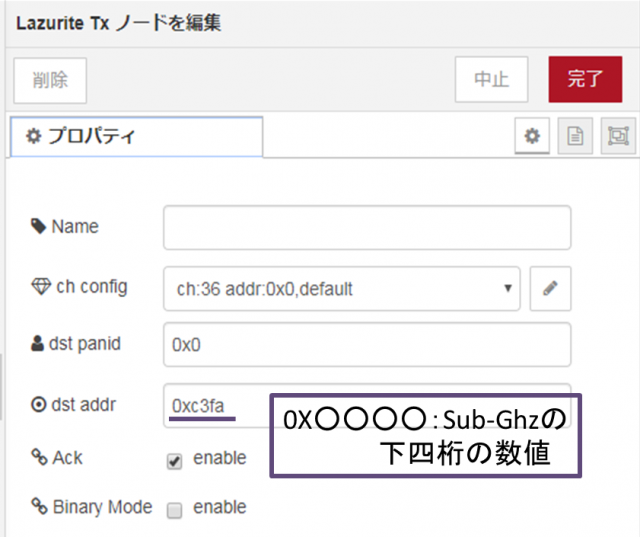
Task: Click 削除 to delete the node
Action: tap(50, 80)
